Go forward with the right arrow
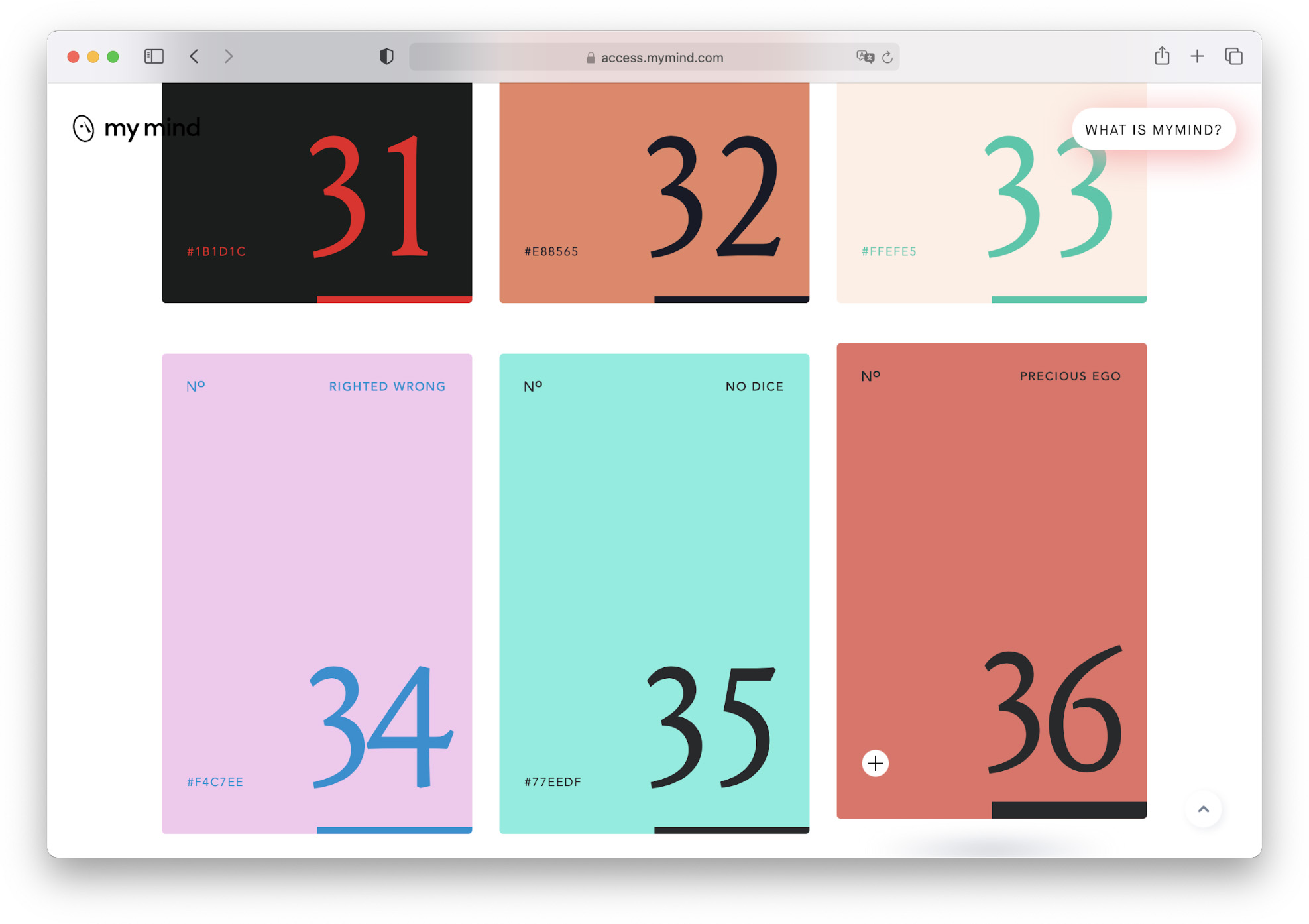Screen dimensions: 1309x924 tap(229, 56)
